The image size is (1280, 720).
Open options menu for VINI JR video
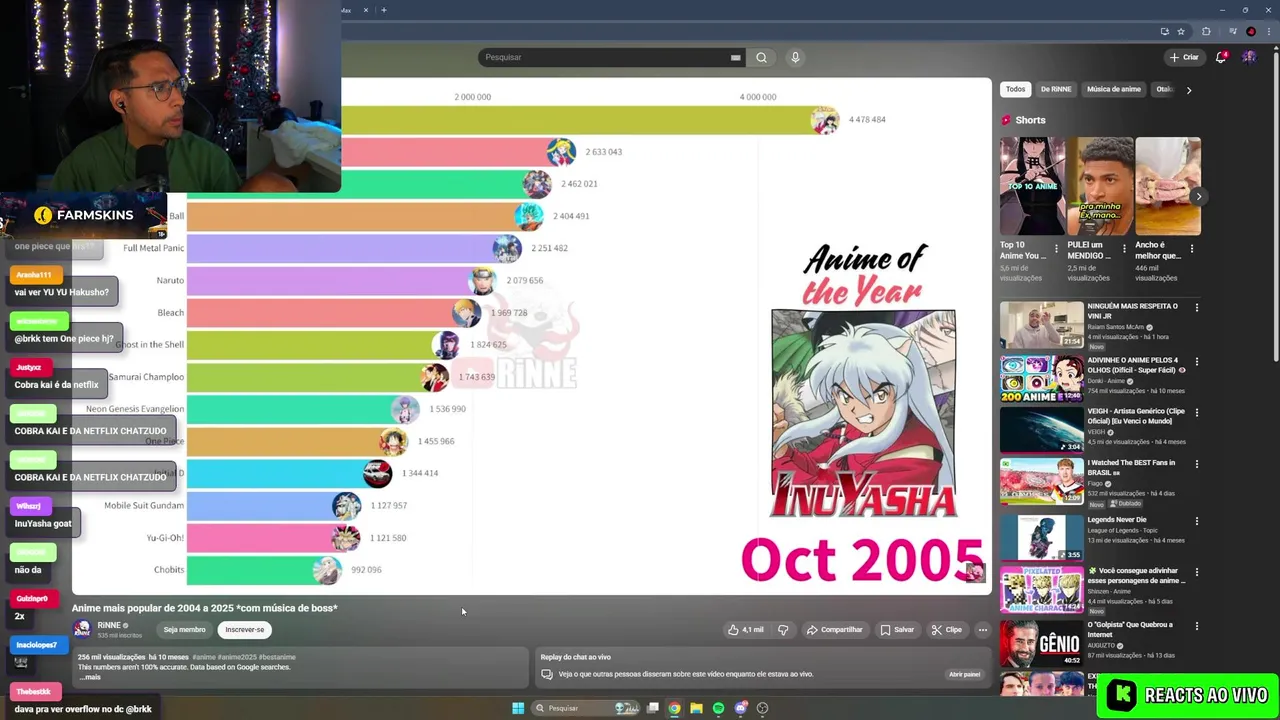click(x=1196, y=308)
